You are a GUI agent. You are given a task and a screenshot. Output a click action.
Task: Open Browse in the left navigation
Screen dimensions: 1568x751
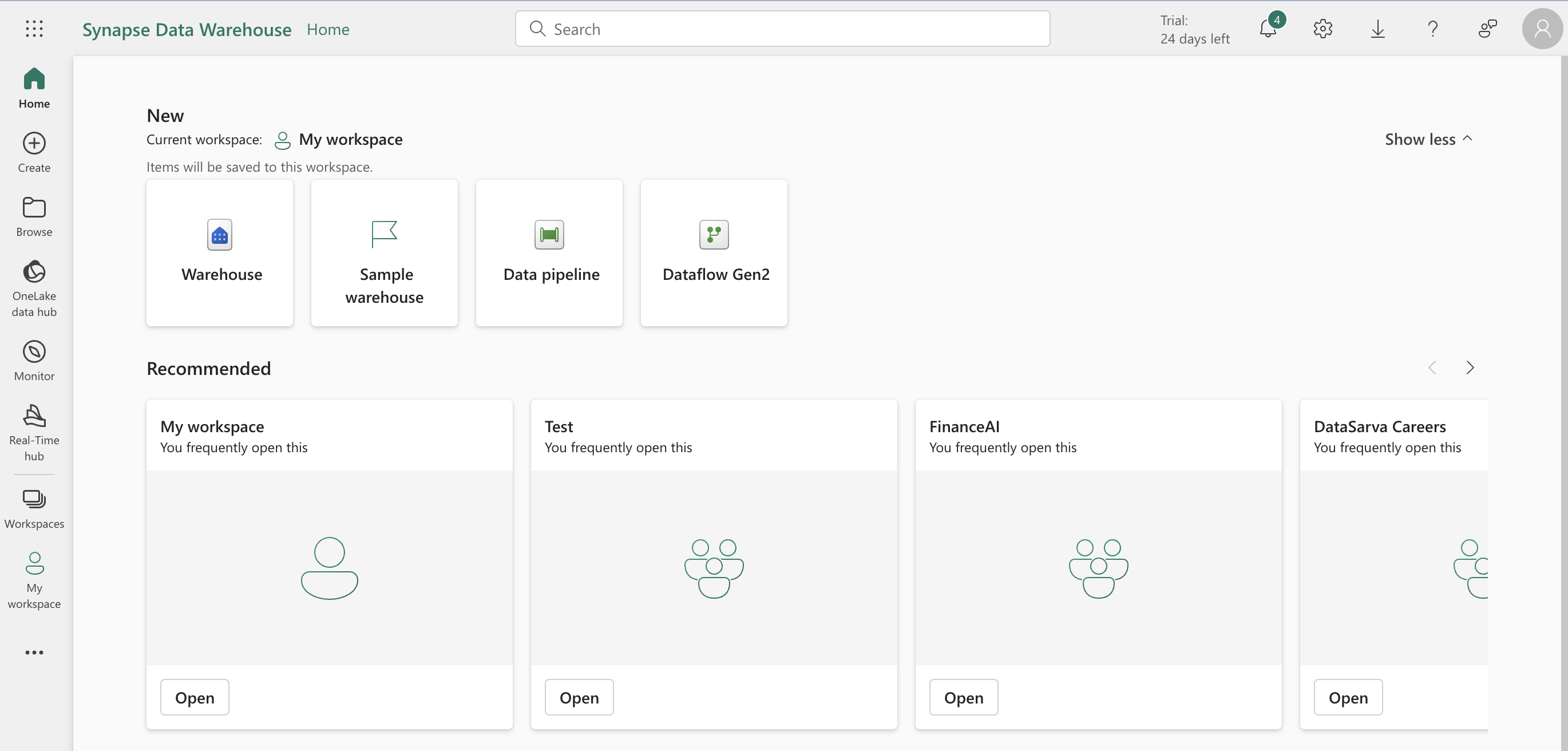coord(34,217)
